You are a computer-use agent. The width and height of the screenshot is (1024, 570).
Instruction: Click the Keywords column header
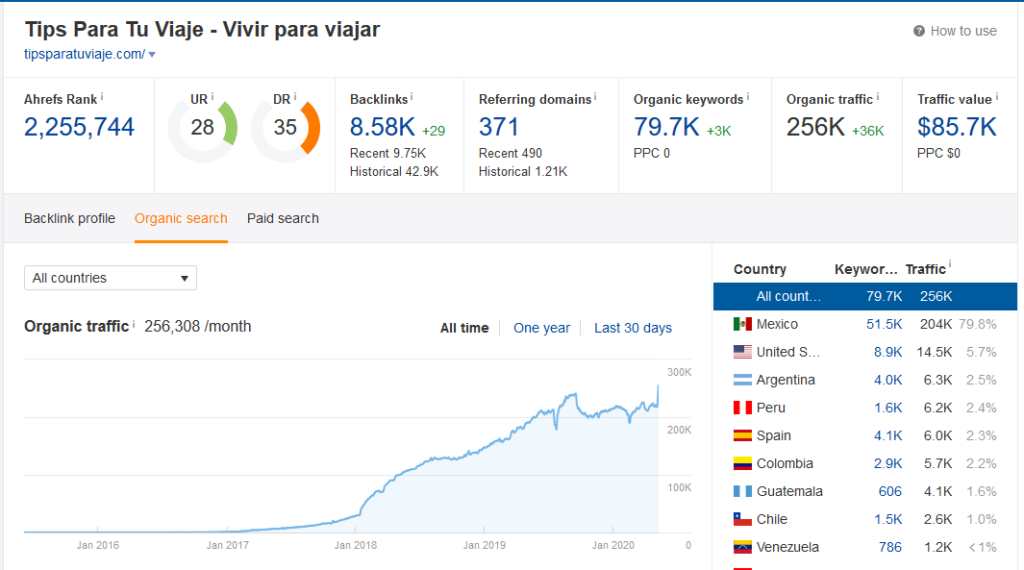point(866,269)
